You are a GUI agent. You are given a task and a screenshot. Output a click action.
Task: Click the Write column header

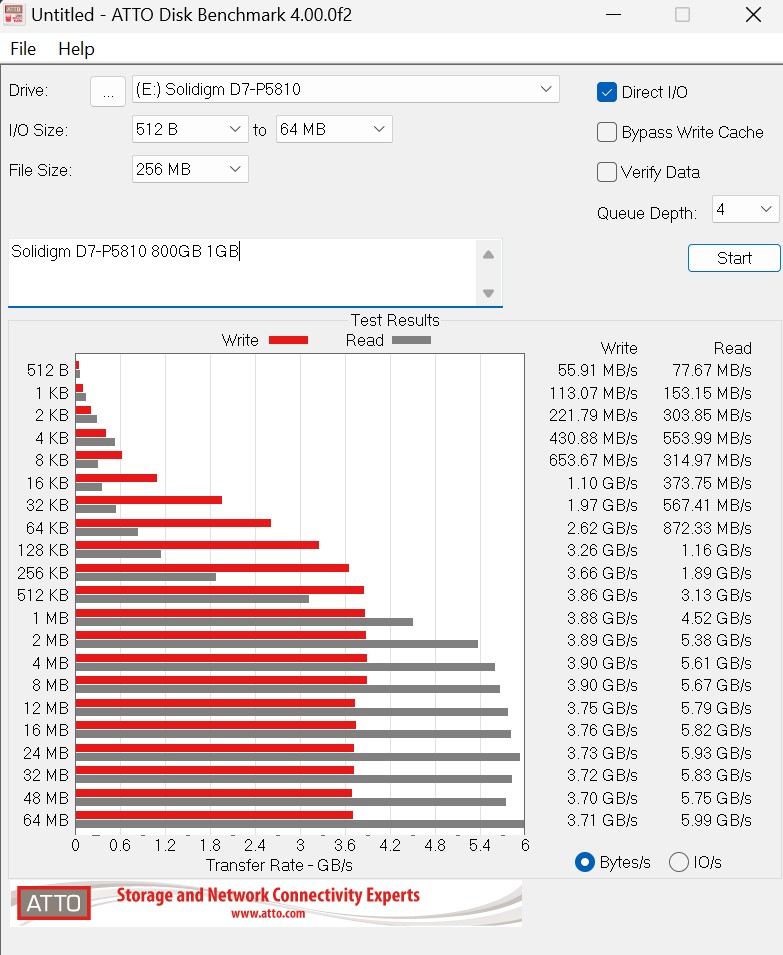pos(619,348)
